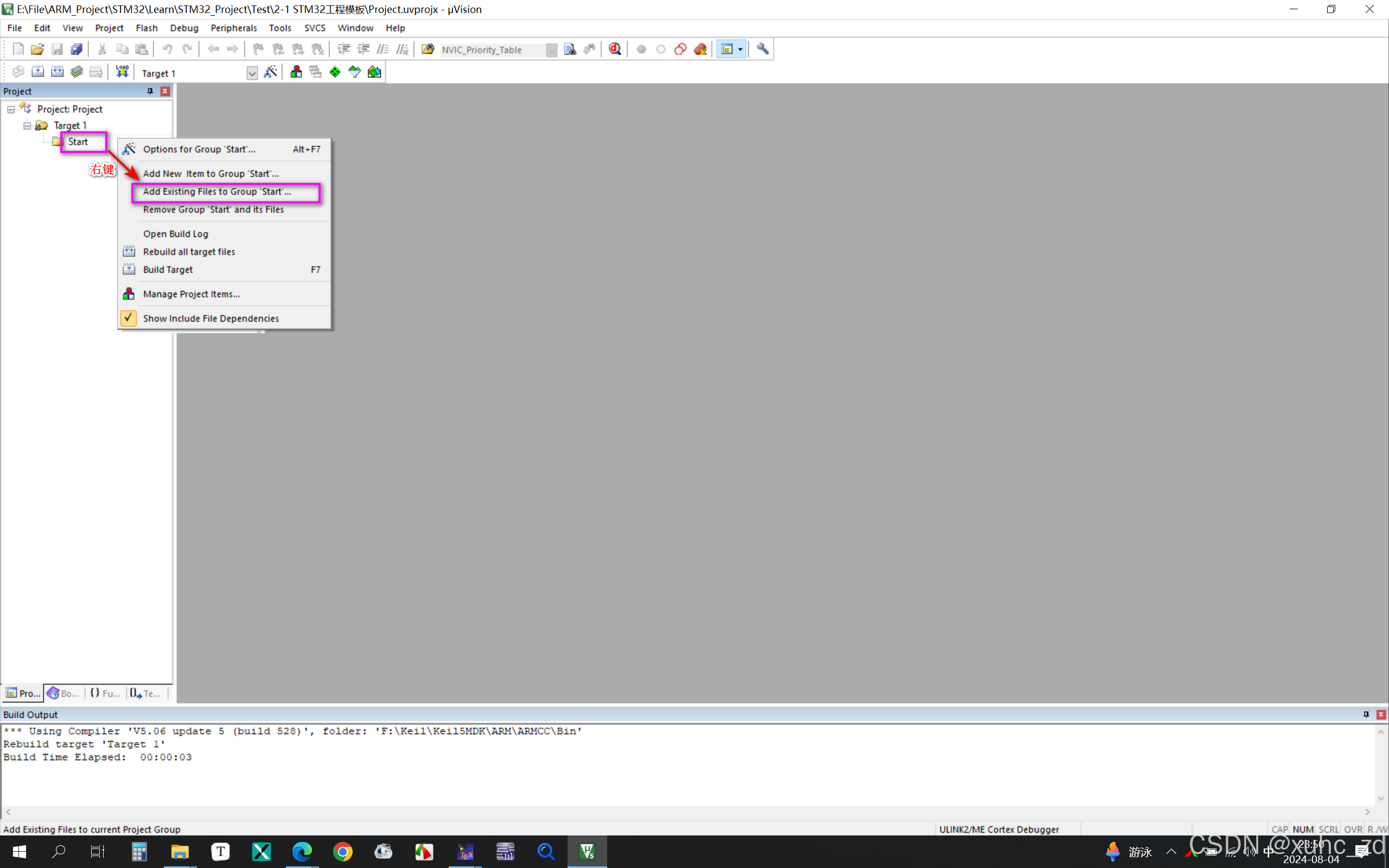The image size is (1389, 868).
Task: Switch to the Books tab
Action: [x=63, y=693]
